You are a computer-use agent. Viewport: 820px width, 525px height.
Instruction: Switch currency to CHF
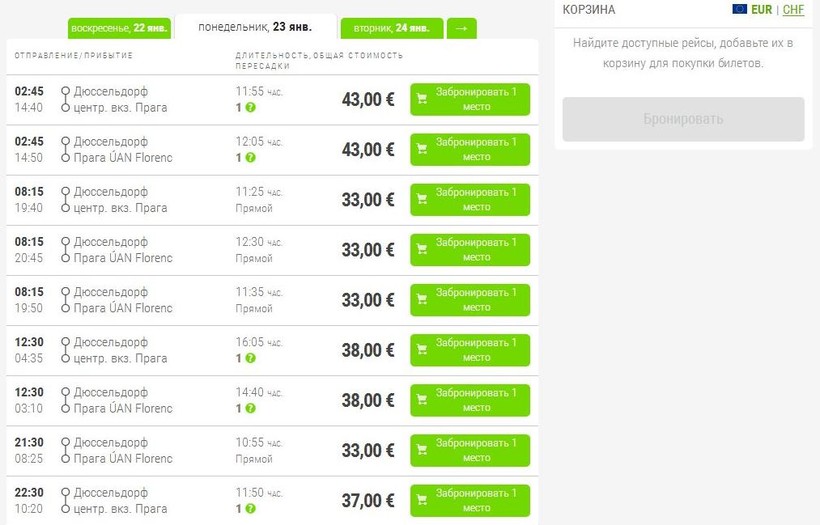pos(793,9)
